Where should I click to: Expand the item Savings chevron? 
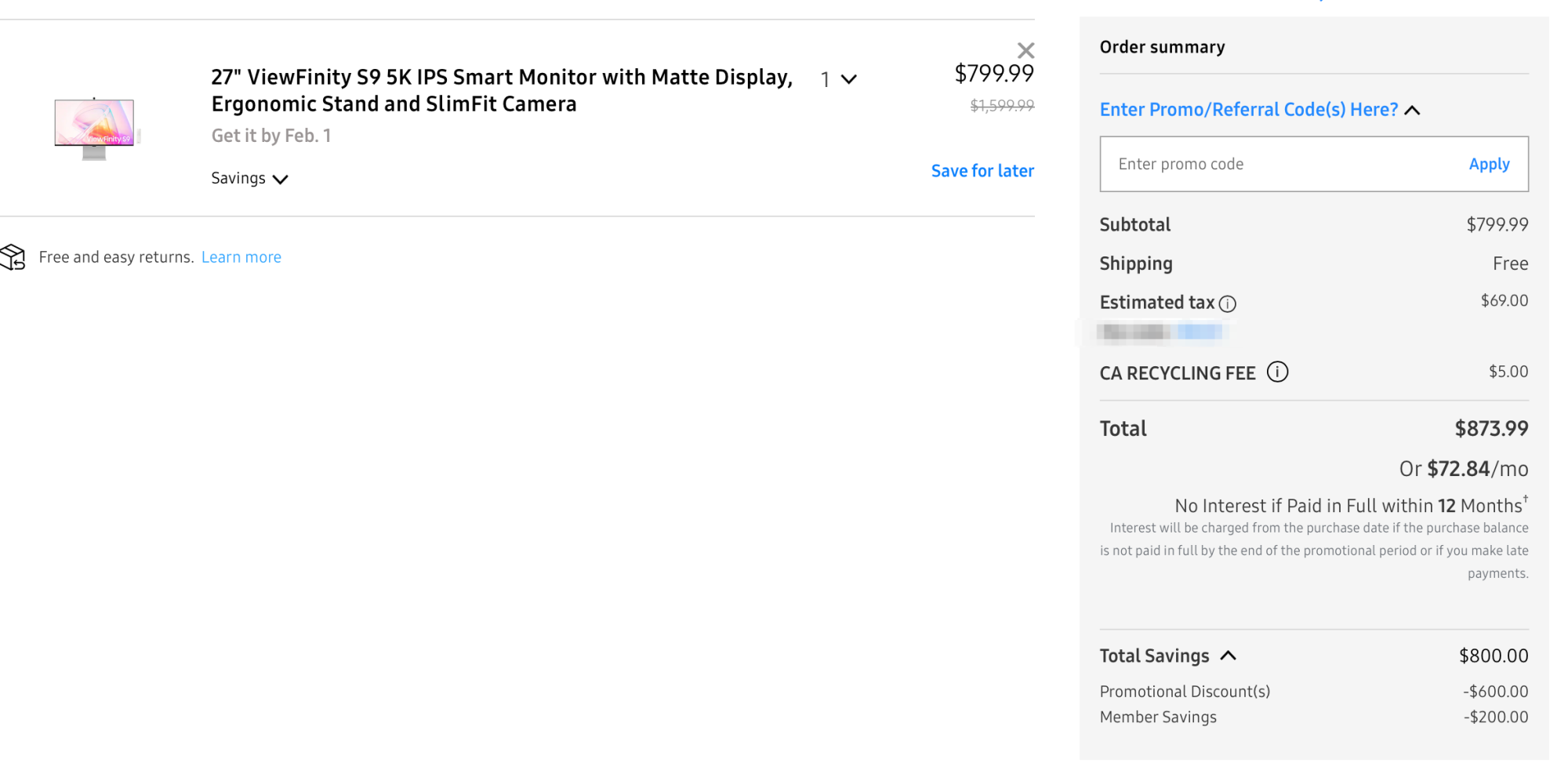coord(281,180)
